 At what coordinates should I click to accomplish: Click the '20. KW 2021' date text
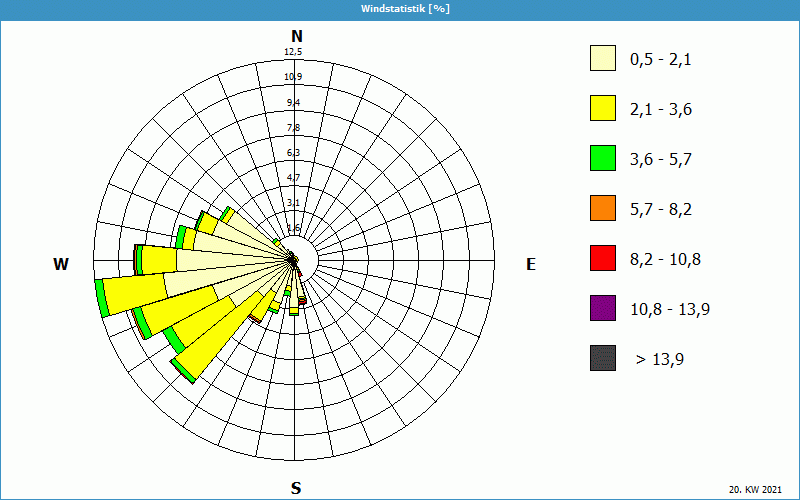click(755, 490)
